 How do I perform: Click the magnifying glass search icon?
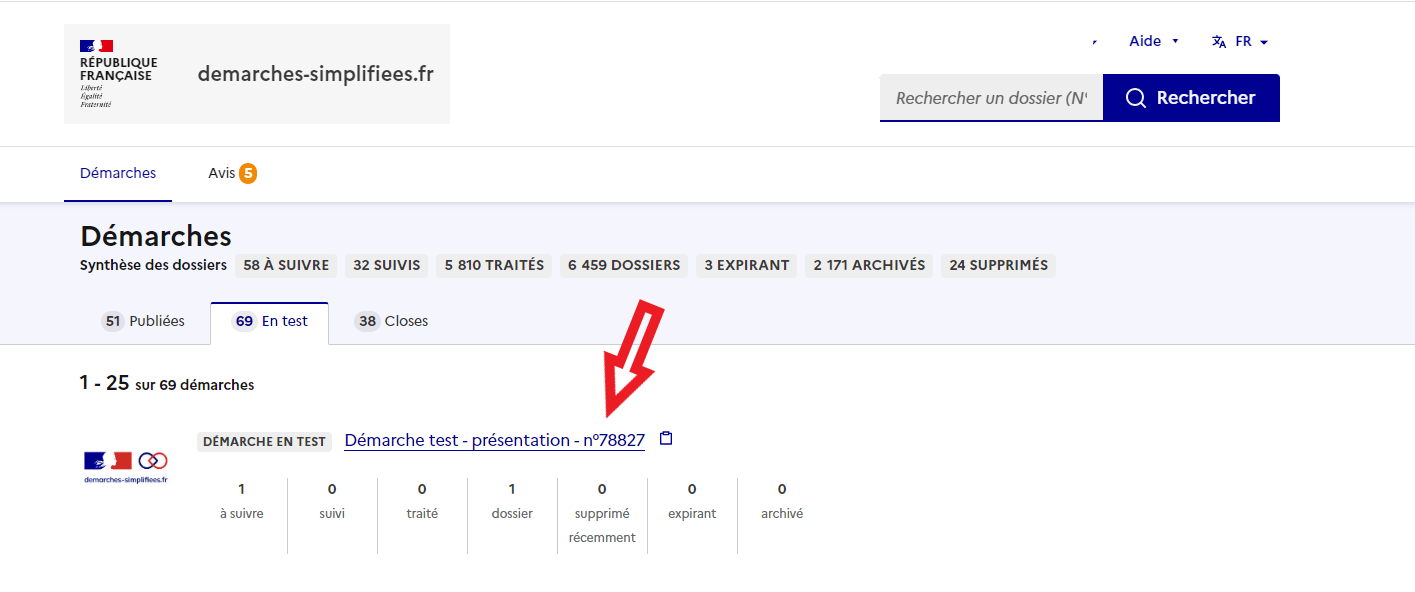1135,98
